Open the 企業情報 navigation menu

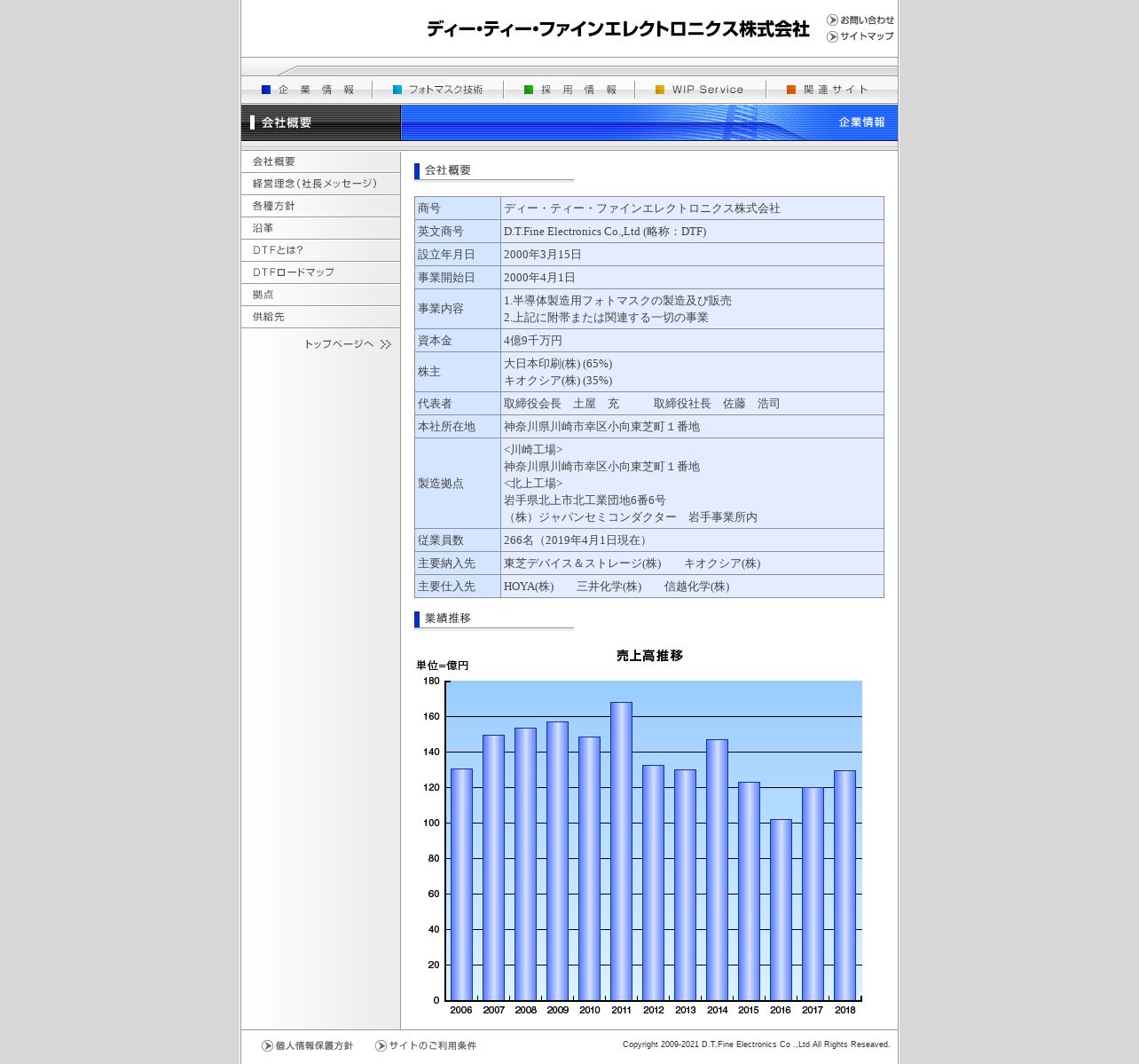pos(307,90)
